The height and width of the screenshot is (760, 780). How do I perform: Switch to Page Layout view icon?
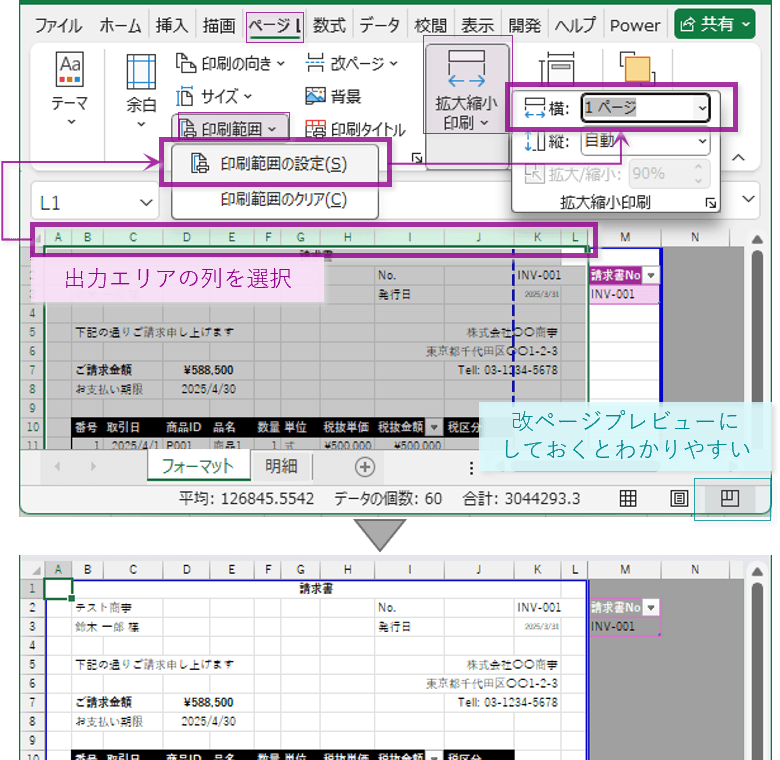[x=679, y=498]
